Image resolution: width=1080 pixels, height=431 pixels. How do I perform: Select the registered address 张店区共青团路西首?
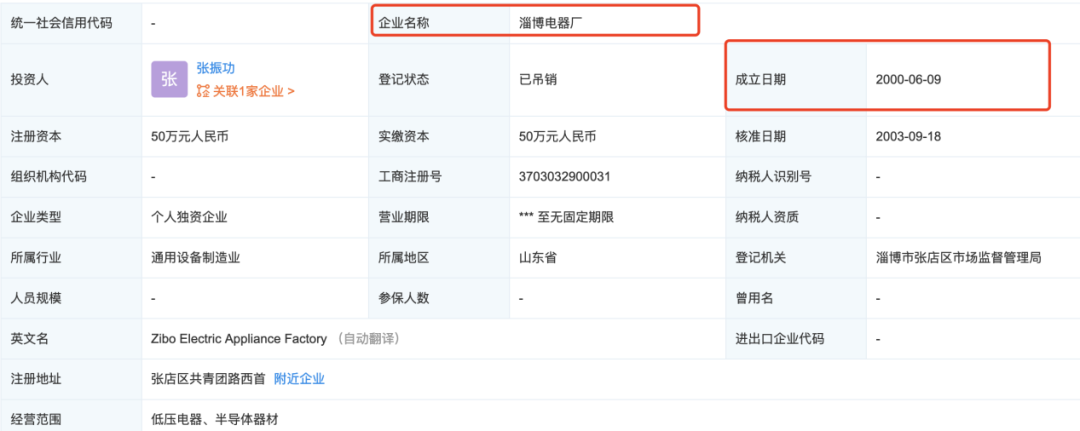(x=207, y=379)
